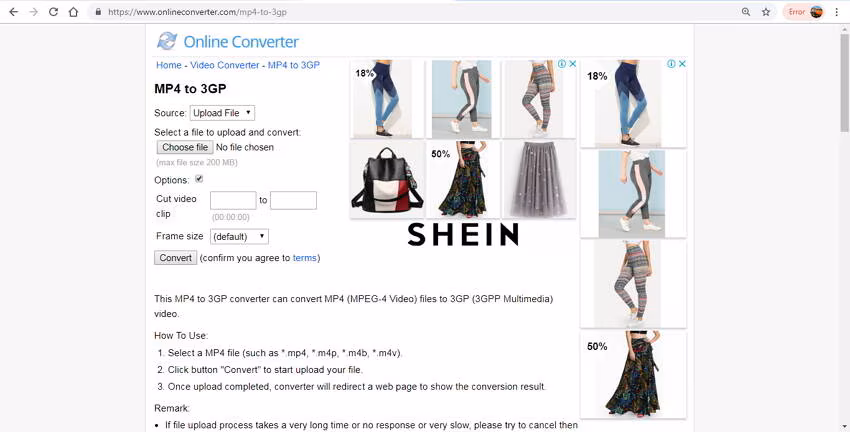The height and width of the screenshot is (432, 850).
Task: Open the Home breadcrumb link
Action: pyautogui.click(x=169, y=65)
